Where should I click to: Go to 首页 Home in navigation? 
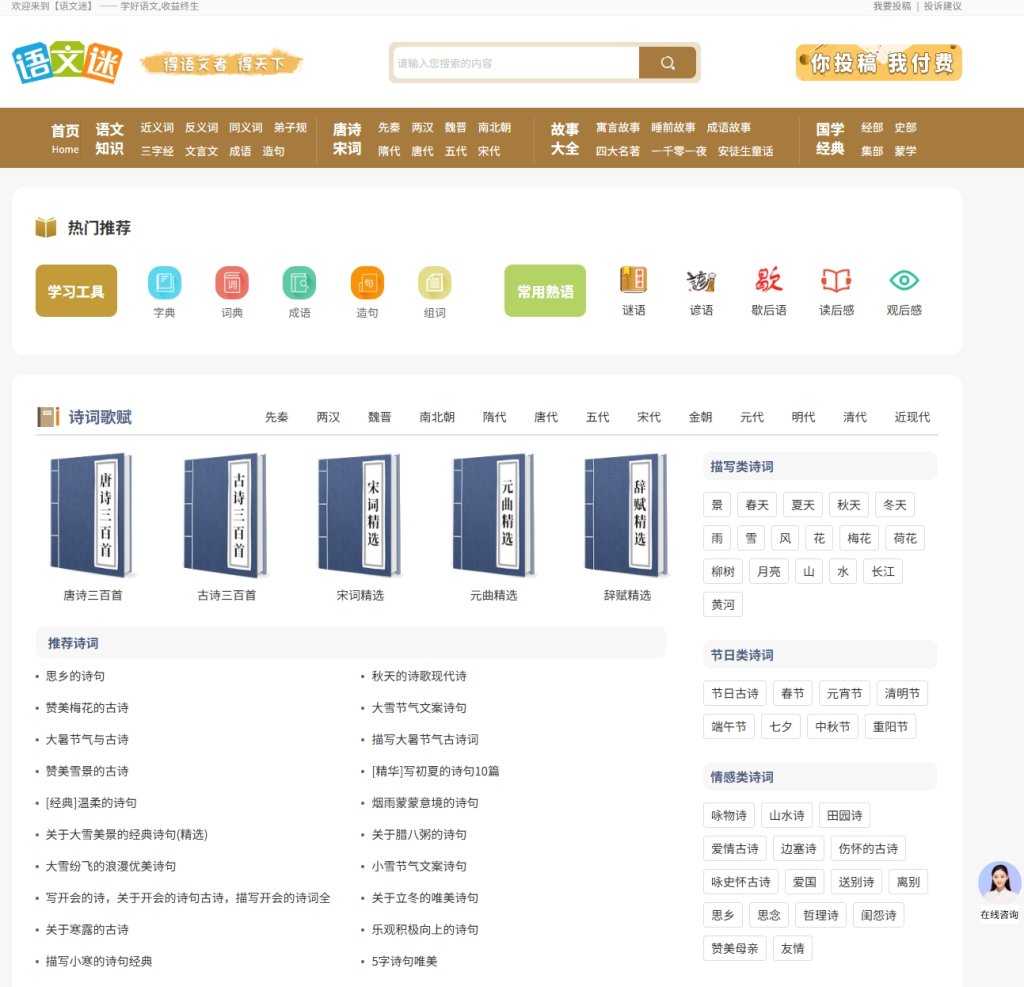[x=65, y=138]
